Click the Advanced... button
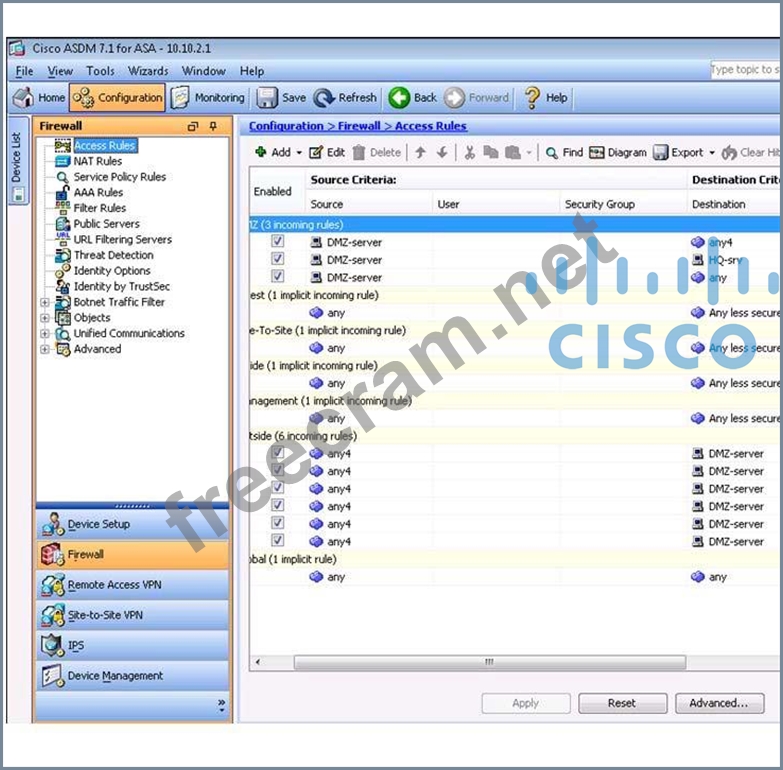Screen dimensions: 783x770 click(x=718, y=703)
